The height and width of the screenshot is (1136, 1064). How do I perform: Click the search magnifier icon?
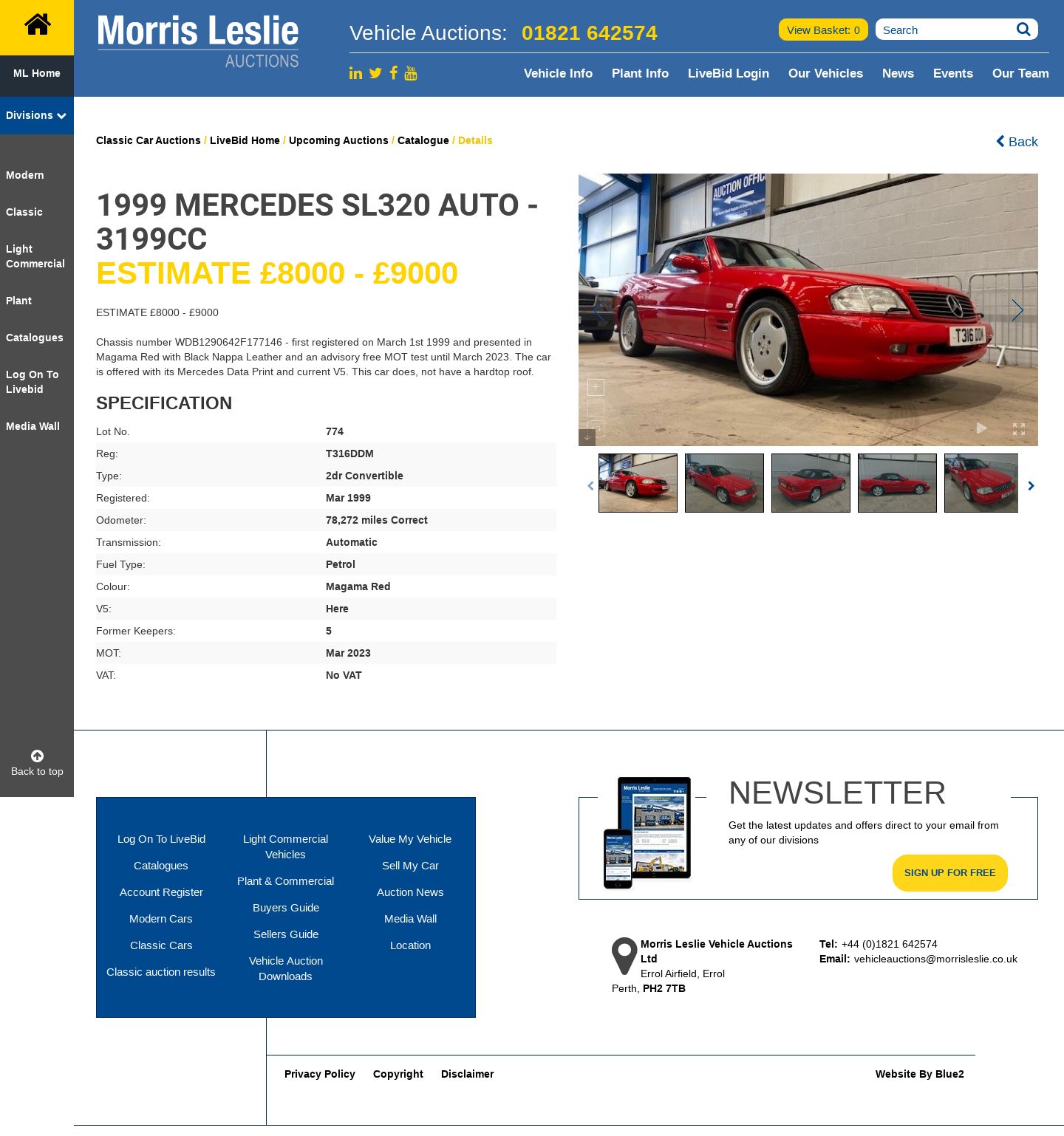[1023, 30]
